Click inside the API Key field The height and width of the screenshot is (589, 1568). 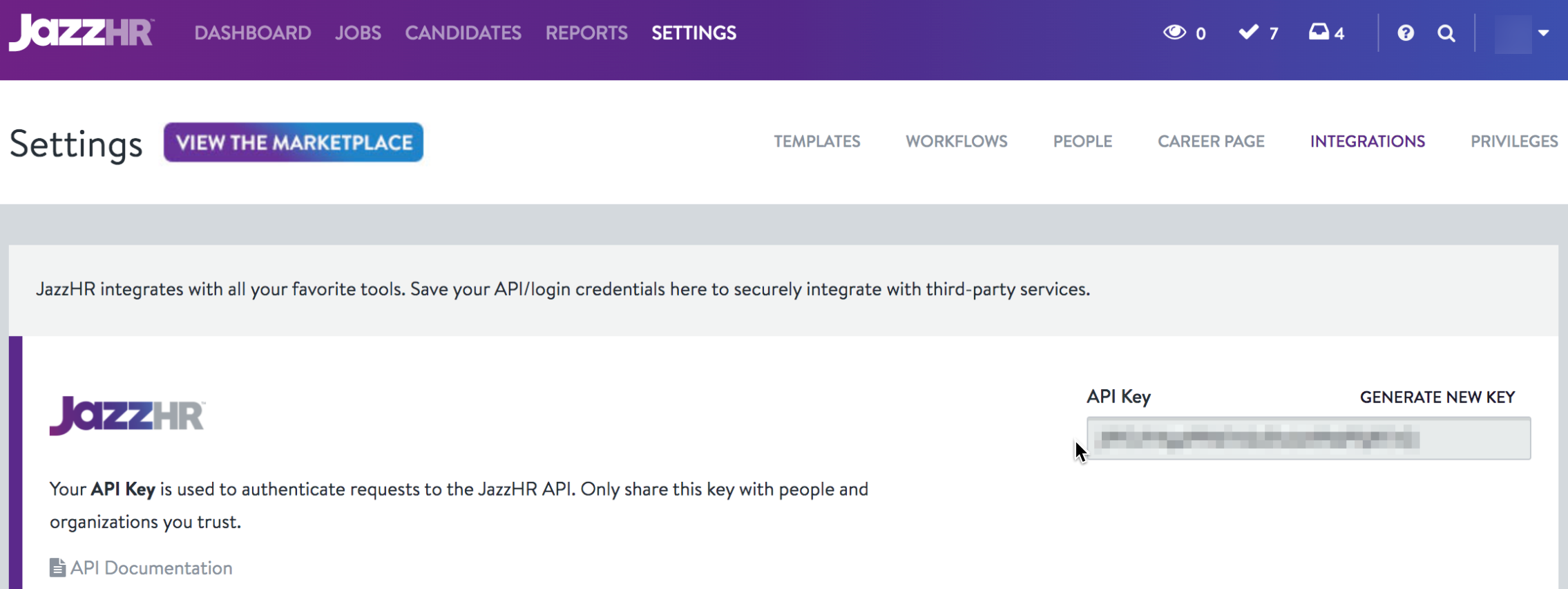click(1308, 438)
